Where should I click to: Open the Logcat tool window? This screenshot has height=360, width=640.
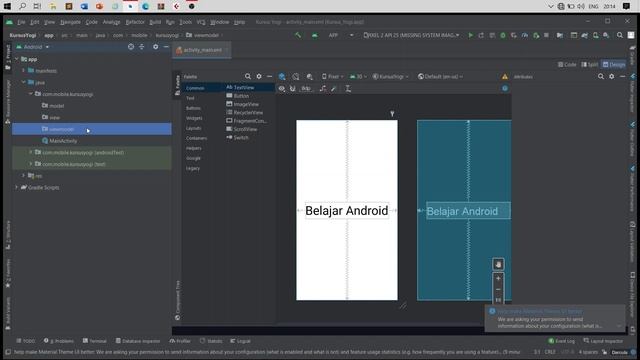(240, 341)
